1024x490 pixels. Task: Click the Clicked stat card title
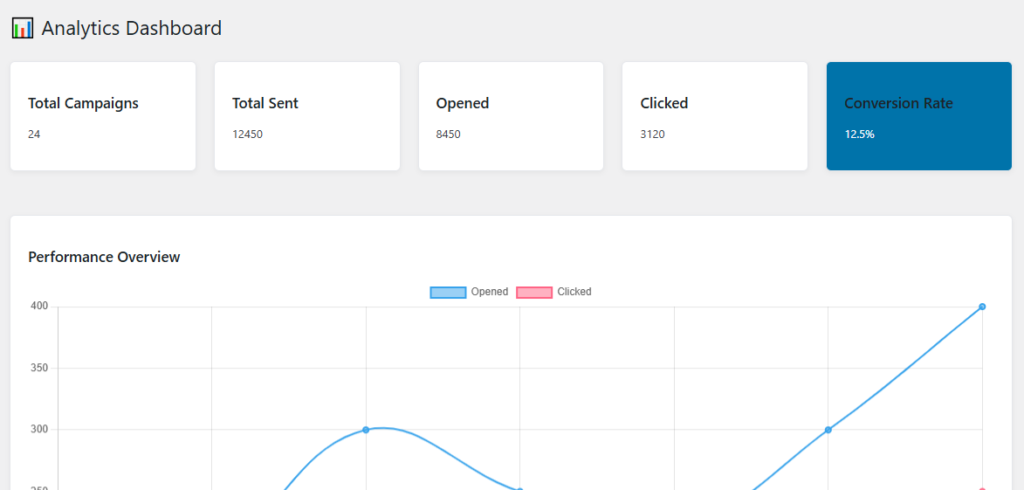point(664,103)
